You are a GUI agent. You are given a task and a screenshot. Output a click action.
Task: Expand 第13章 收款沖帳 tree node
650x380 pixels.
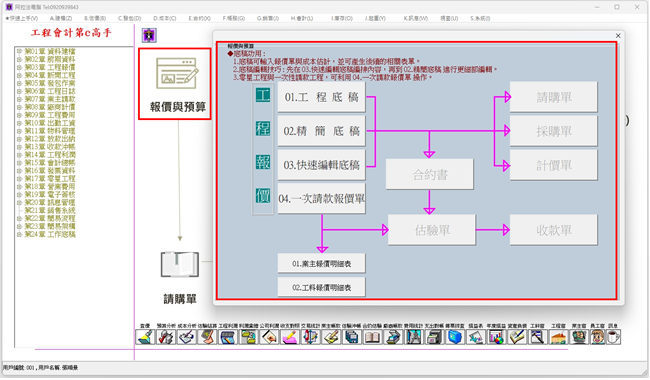(x=19, y=147)
